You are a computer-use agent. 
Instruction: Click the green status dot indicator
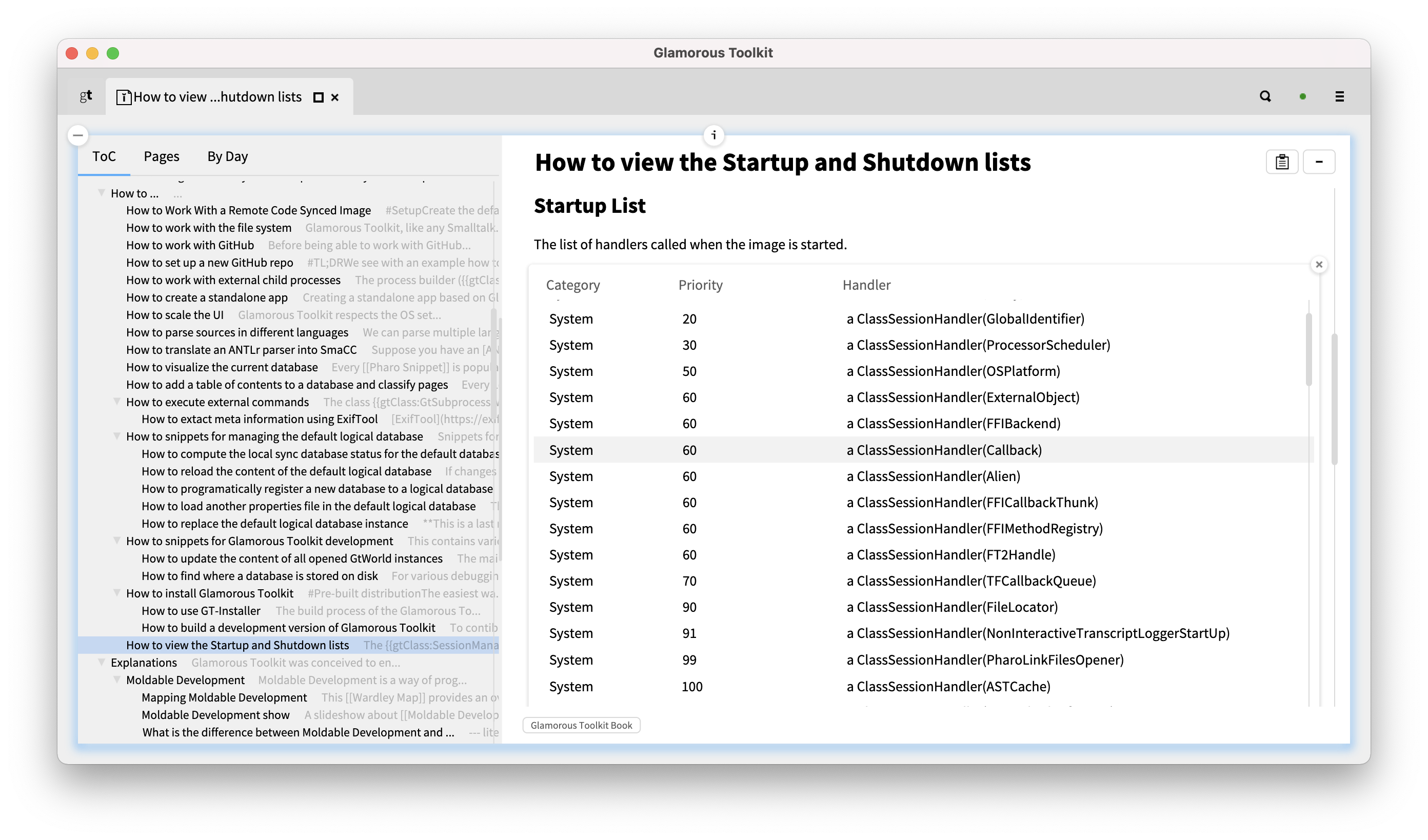1302,97
